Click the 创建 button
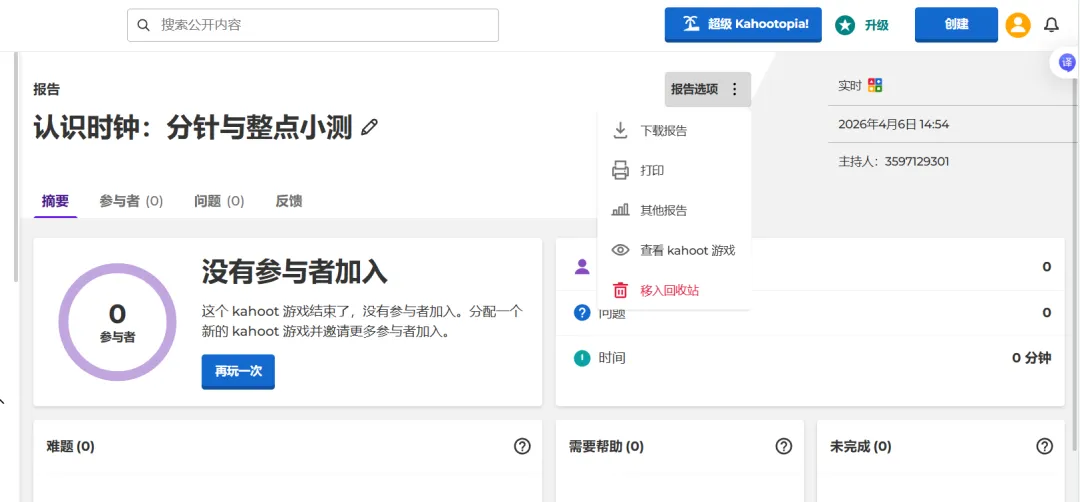 click(x=956, y=25)
